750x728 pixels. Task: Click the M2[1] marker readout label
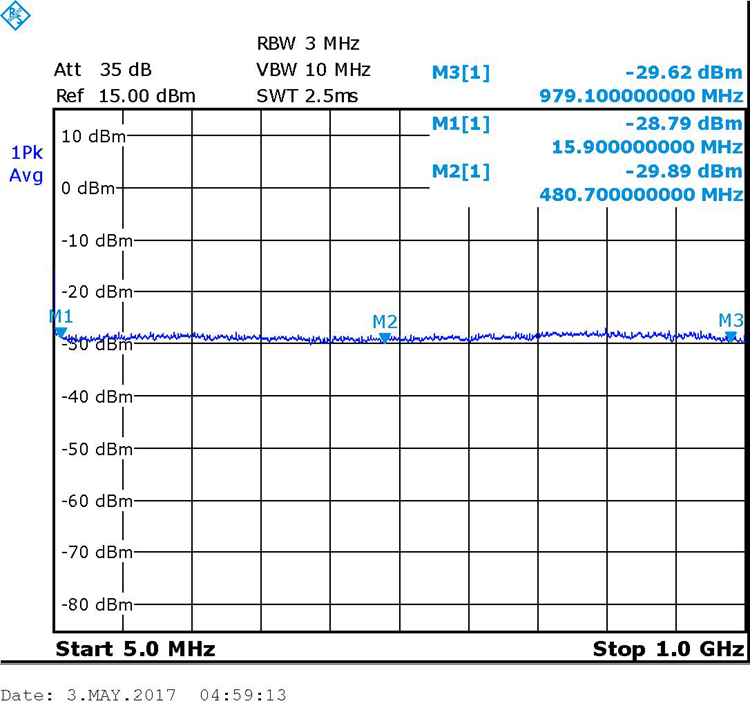461,171
